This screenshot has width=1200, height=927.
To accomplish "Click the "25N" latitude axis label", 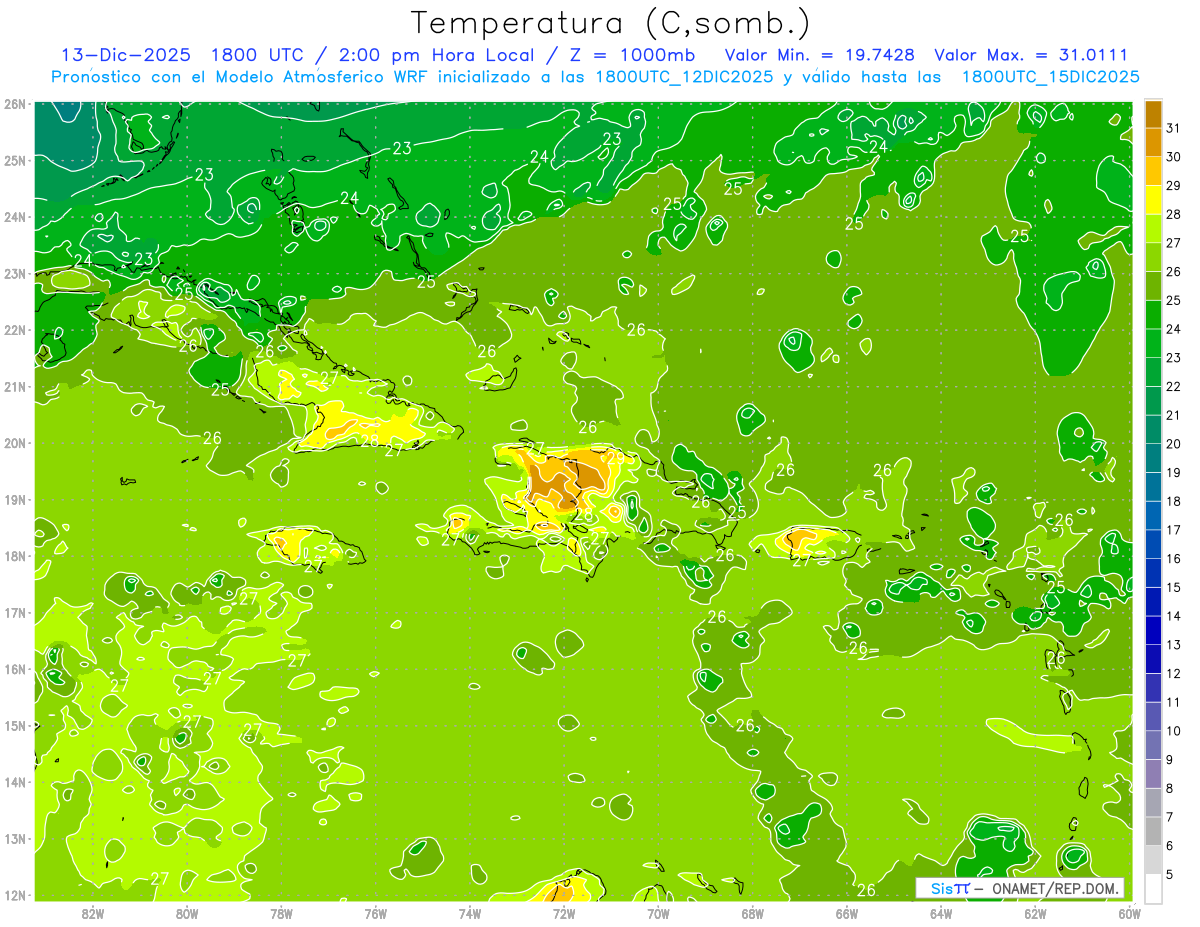I will click(15, 161).
